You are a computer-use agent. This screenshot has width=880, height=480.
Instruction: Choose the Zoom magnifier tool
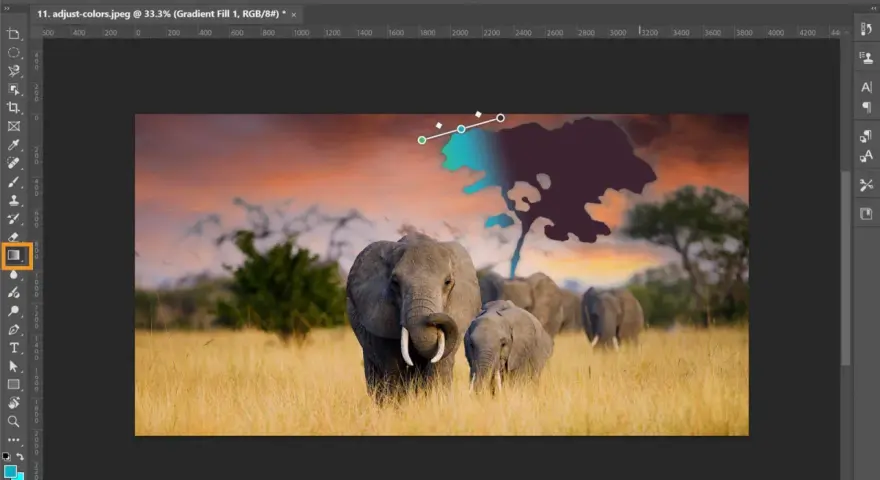13,421
